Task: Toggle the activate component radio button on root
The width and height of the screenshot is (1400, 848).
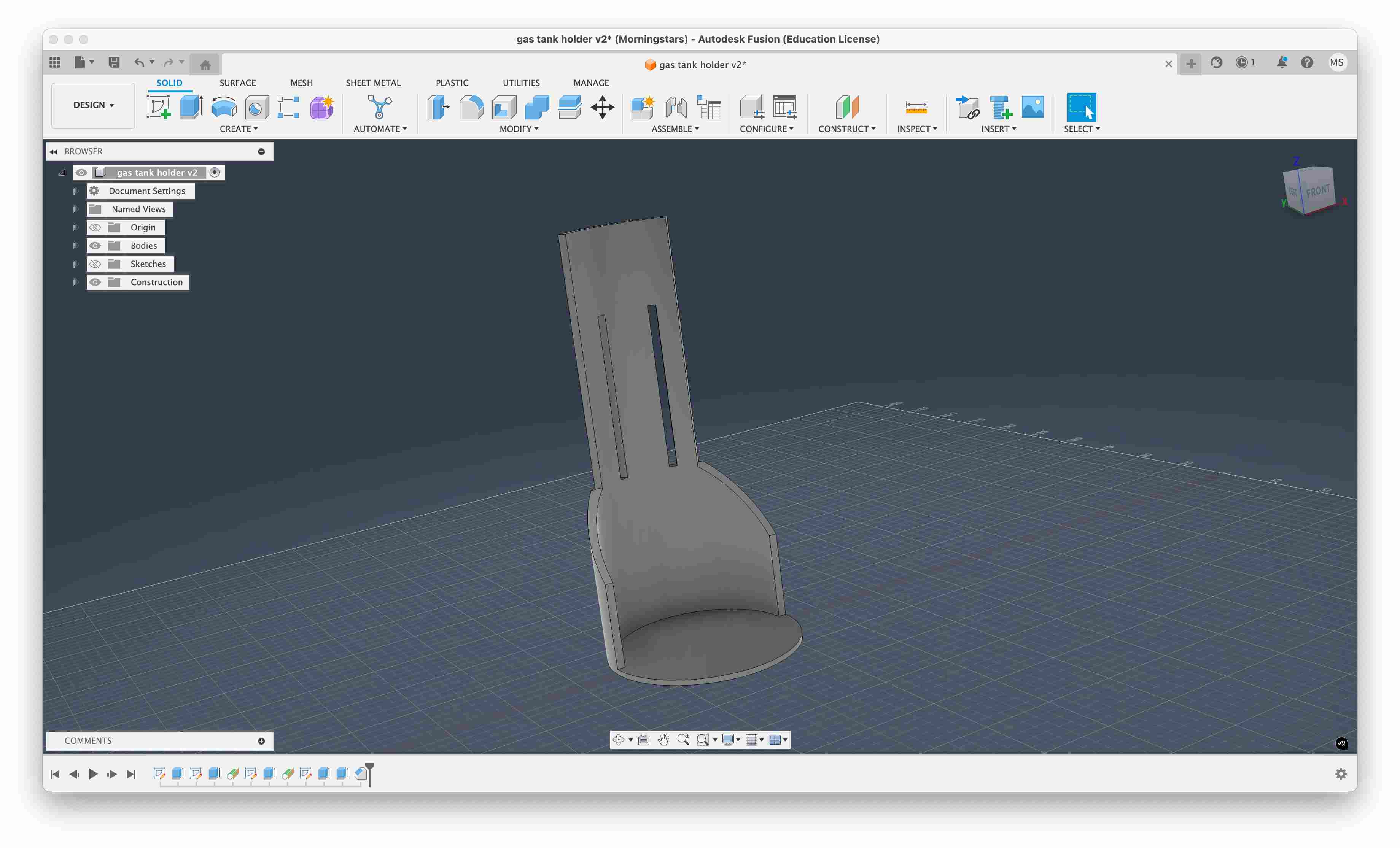Action: pos(215,172)
